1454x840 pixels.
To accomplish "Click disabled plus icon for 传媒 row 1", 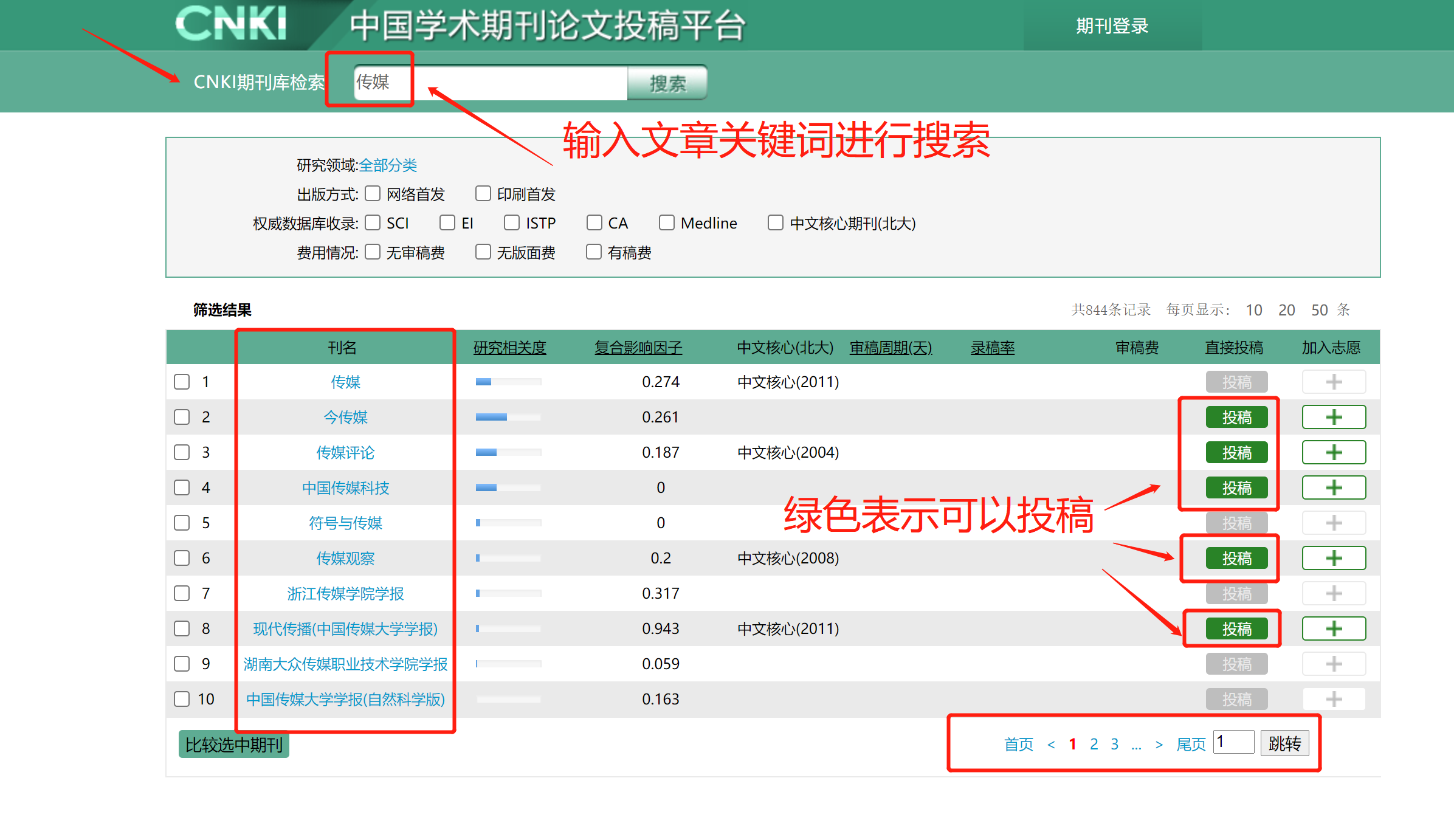I will (1334, 382).
